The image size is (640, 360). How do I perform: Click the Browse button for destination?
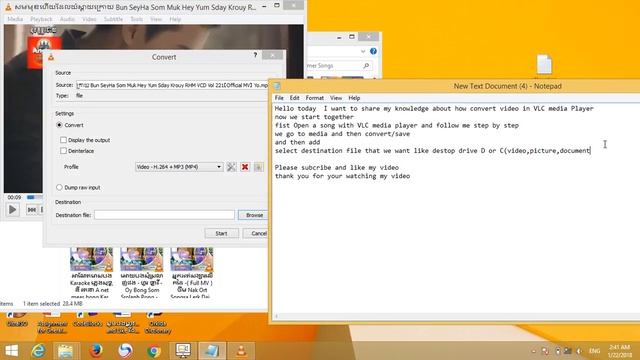tap(253, 215)
